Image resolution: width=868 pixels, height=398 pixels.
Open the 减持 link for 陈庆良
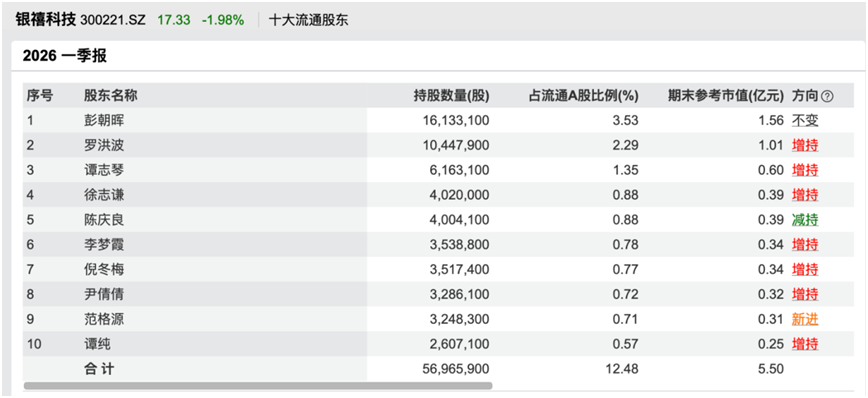pos(805,220)
